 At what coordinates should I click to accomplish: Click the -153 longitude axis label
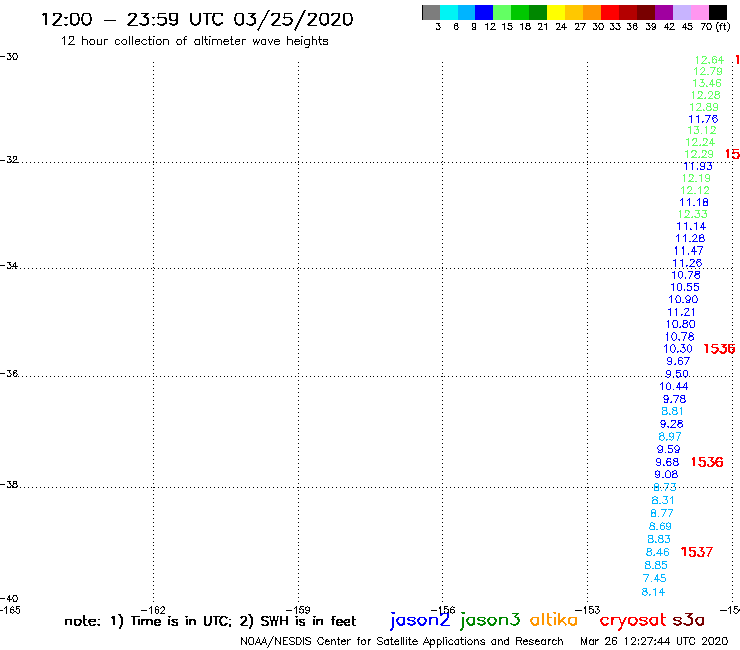[588, 610]
